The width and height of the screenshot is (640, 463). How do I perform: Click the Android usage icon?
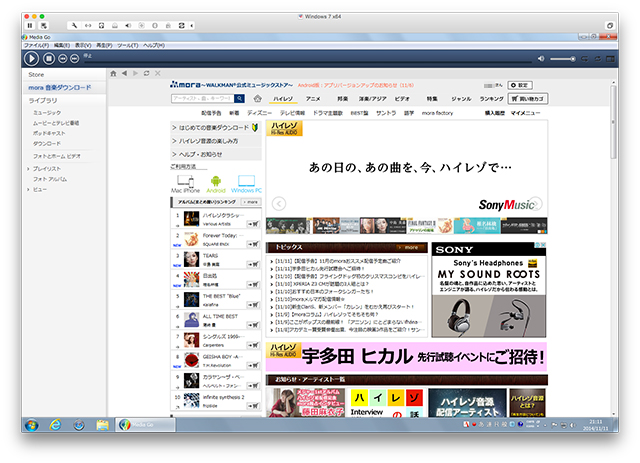(x=216, y=184)
